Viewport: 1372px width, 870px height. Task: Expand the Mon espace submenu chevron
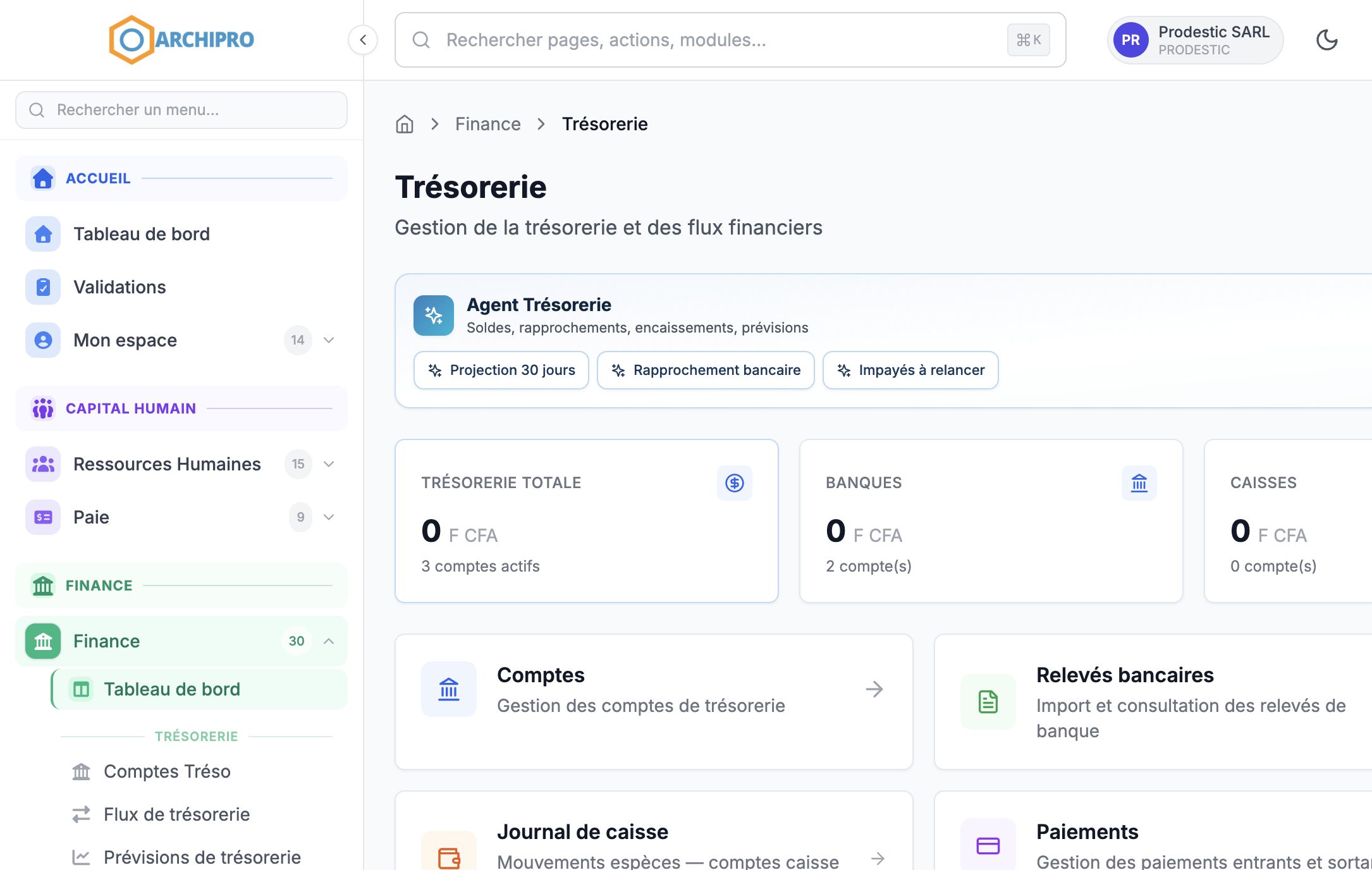tap(329, 340)
